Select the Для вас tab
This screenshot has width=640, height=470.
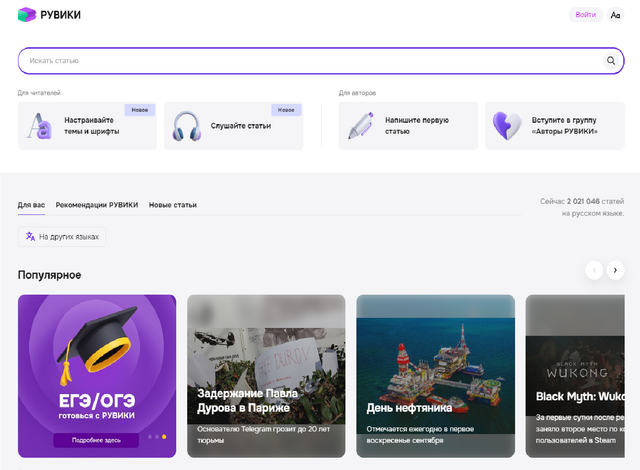click(x=31, y=205)
